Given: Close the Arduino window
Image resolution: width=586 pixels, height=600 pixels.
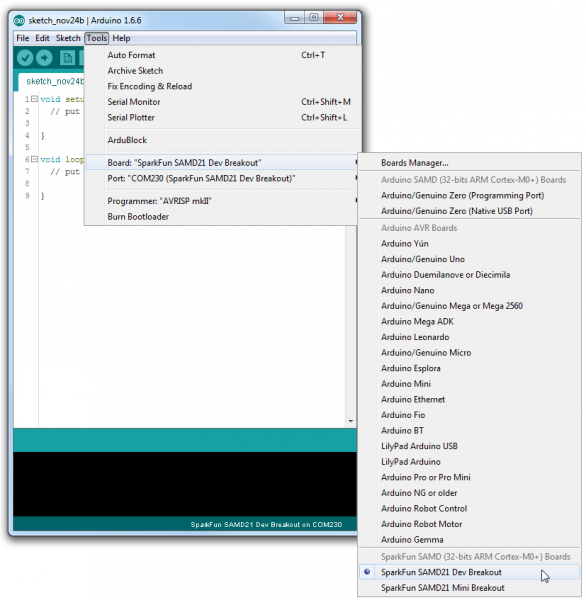Looking at the screenshot, I should (x=340, y=18).
